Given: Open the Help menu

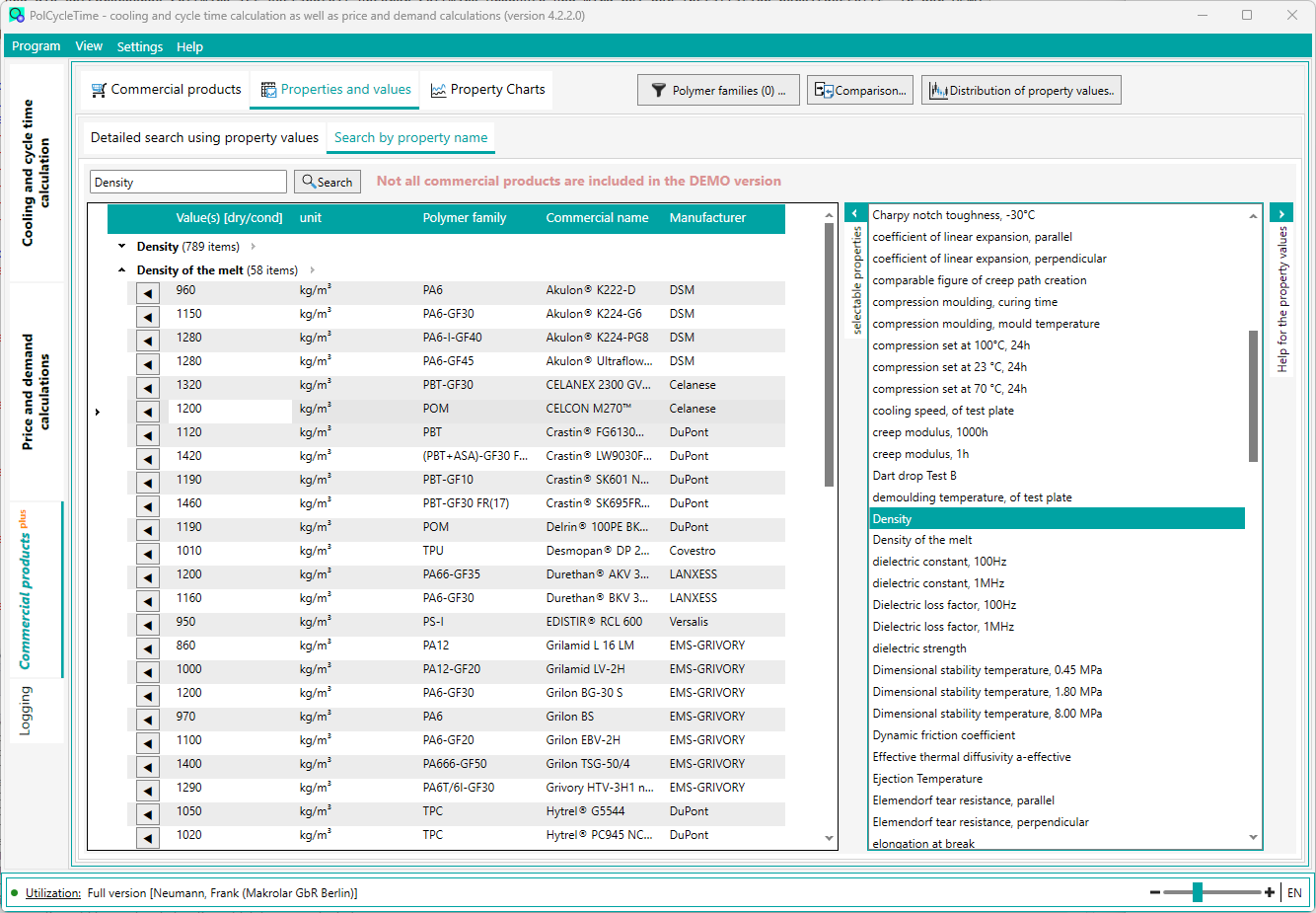Looking at the screenshot, I should (x=189, y=46).
